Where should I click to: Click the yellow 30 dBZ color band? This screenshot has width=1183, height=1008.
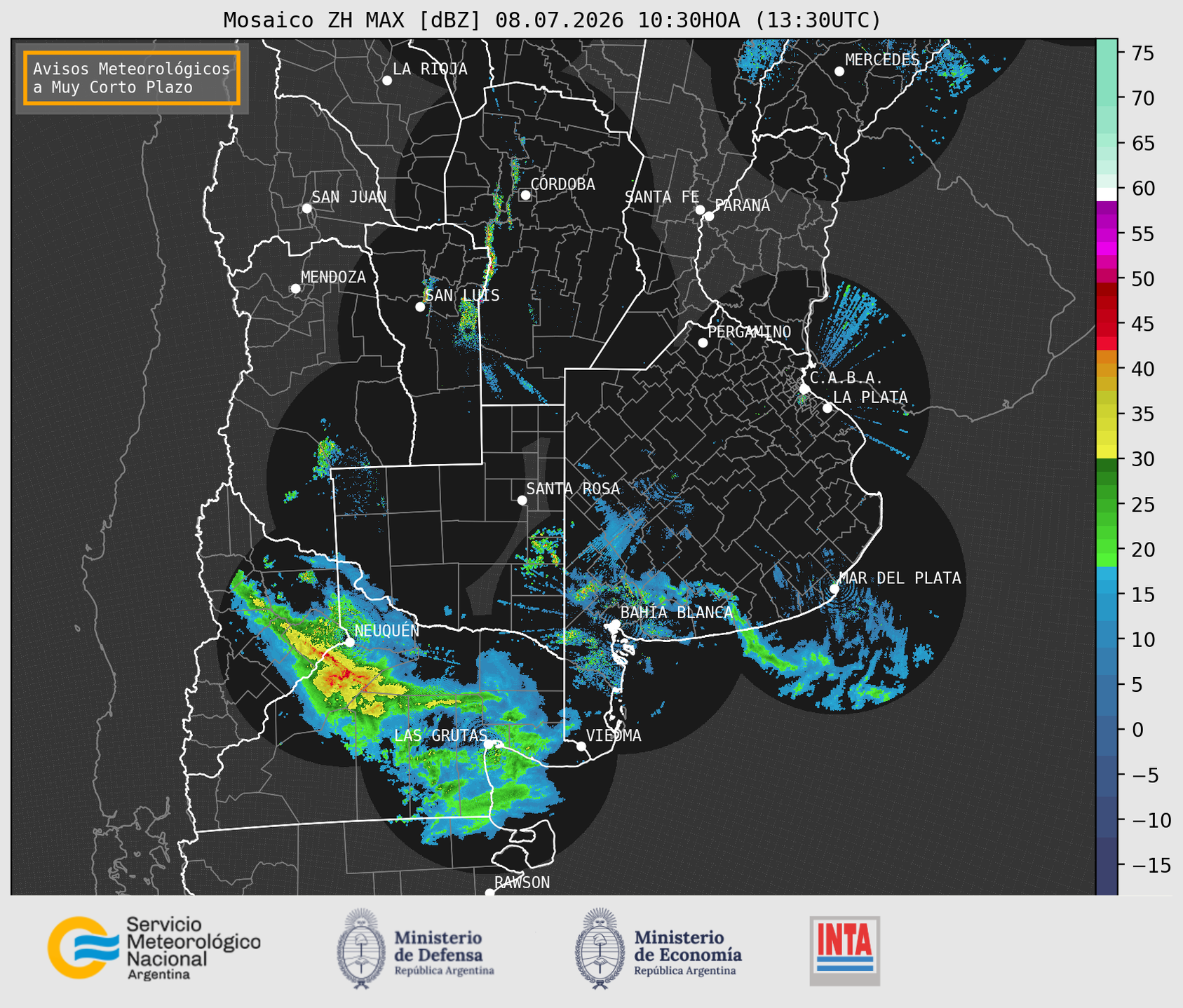[x=1107, y=453]
